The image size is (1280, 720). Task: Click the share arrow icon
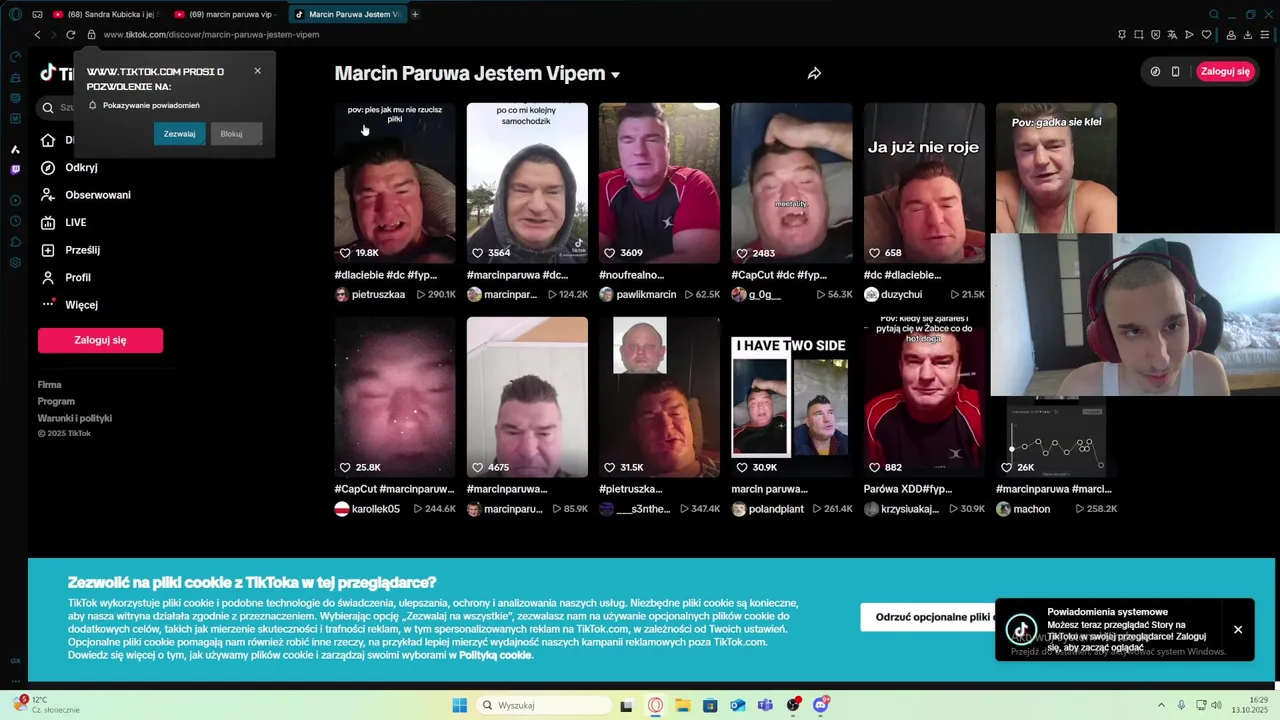pos(814,73)
